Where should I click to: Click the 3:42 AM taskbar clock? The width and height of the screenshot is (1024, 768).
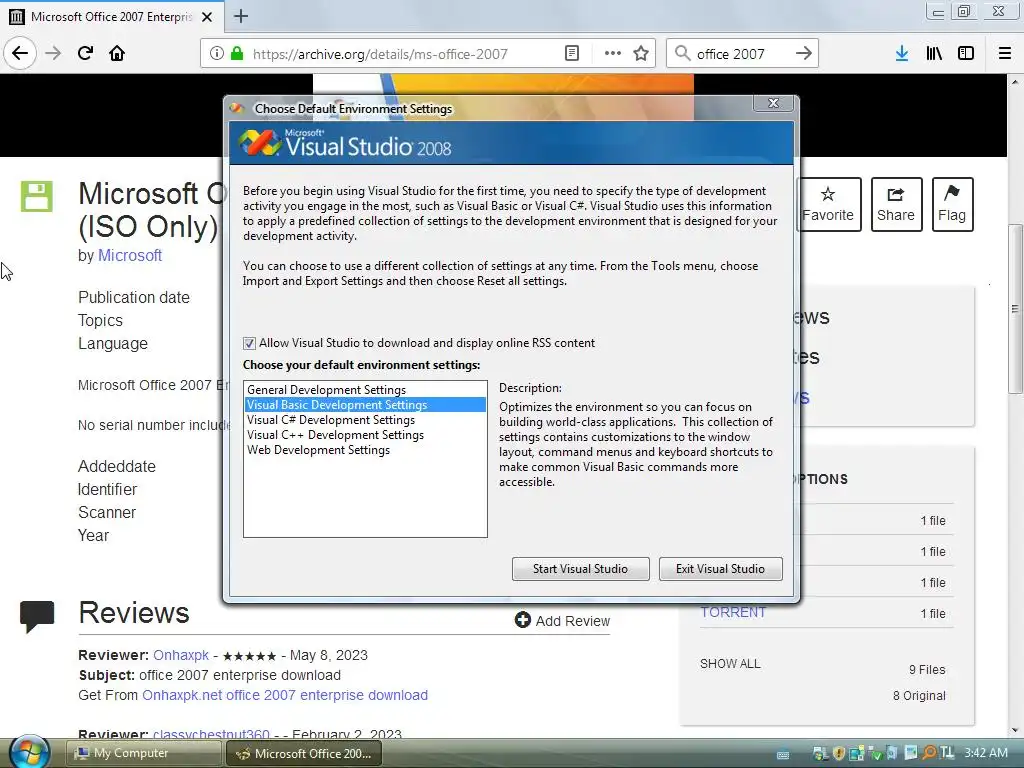point(985,753)
